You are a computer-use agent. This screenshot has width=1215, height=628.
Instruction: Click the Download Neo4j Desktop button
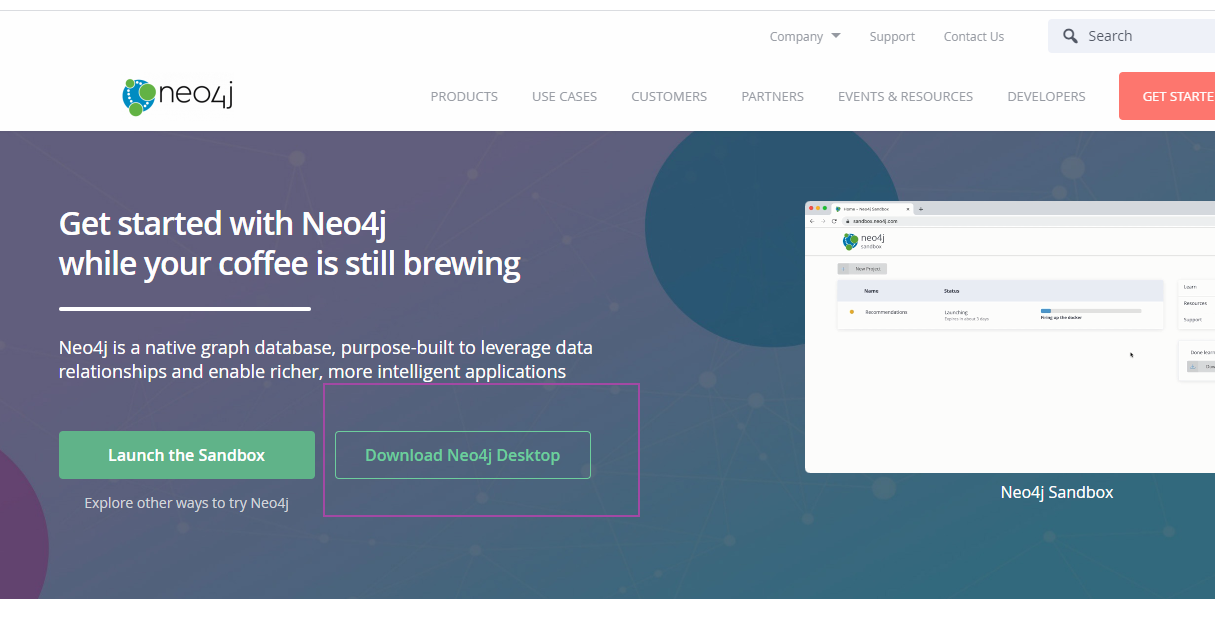click(x=462, y=455)
